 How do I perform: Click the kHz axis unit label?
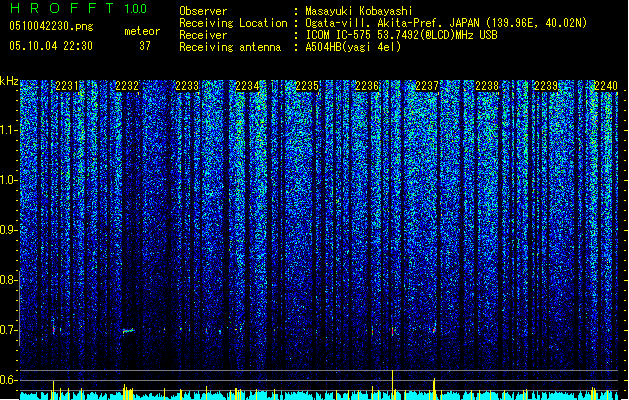tap(9, 81)
